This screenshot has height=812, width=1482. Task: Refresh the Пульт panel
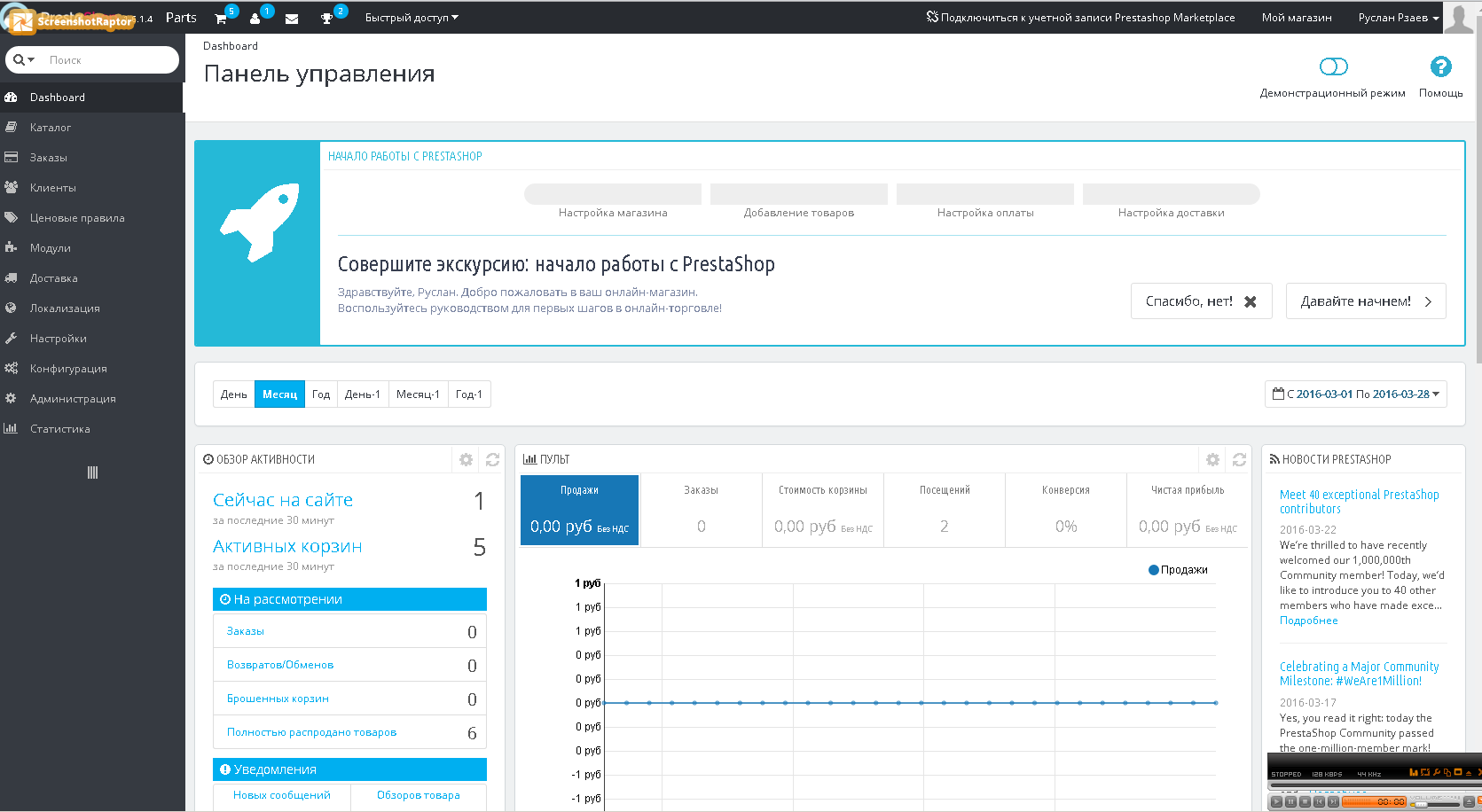pyautogui.click(x=1239, y=459)
